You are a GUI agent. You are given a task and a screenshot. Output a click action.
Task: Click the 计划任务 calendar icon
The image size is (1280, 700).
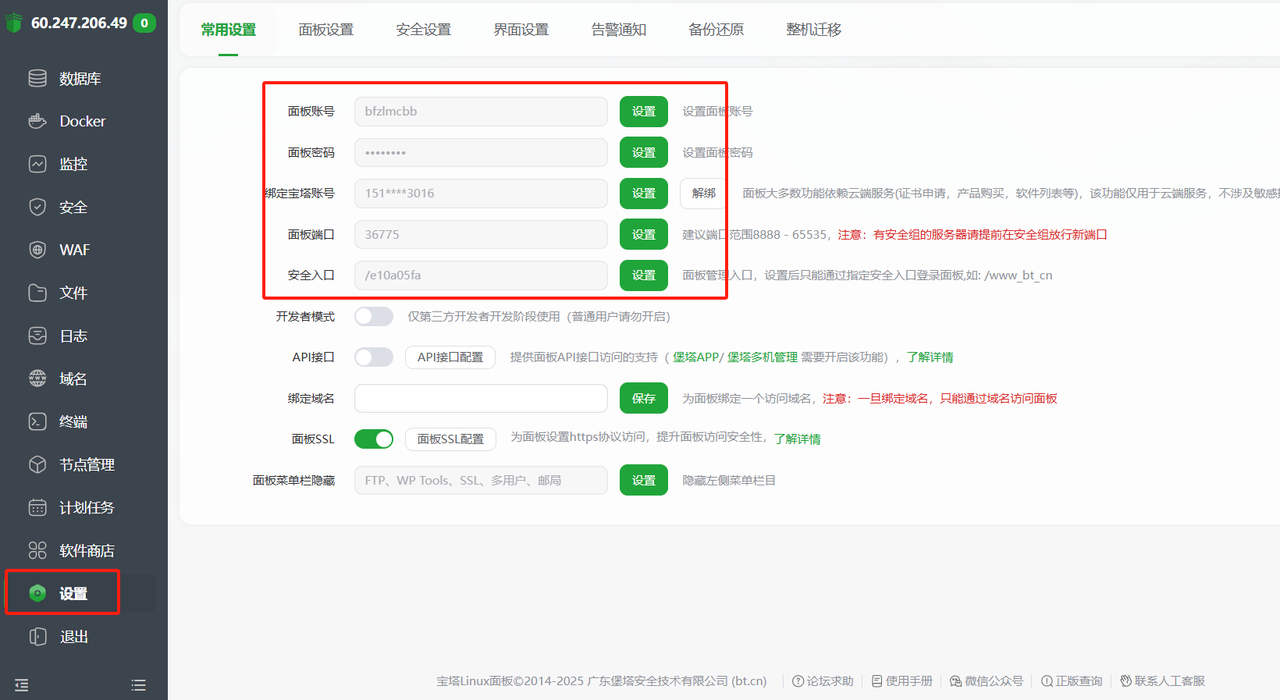tap(38, 508)
